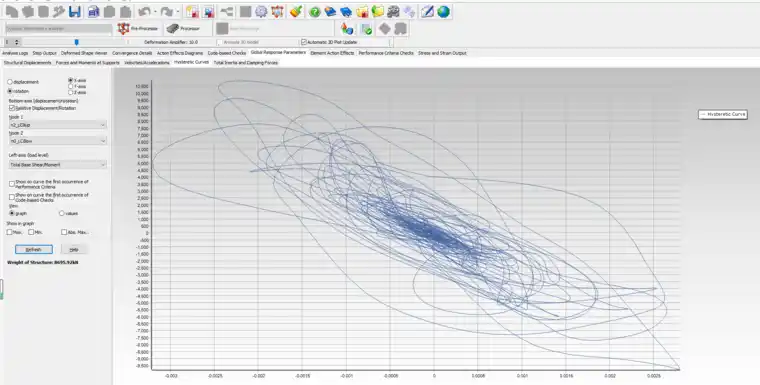Click the green question mark help icon

pos(315,12)
